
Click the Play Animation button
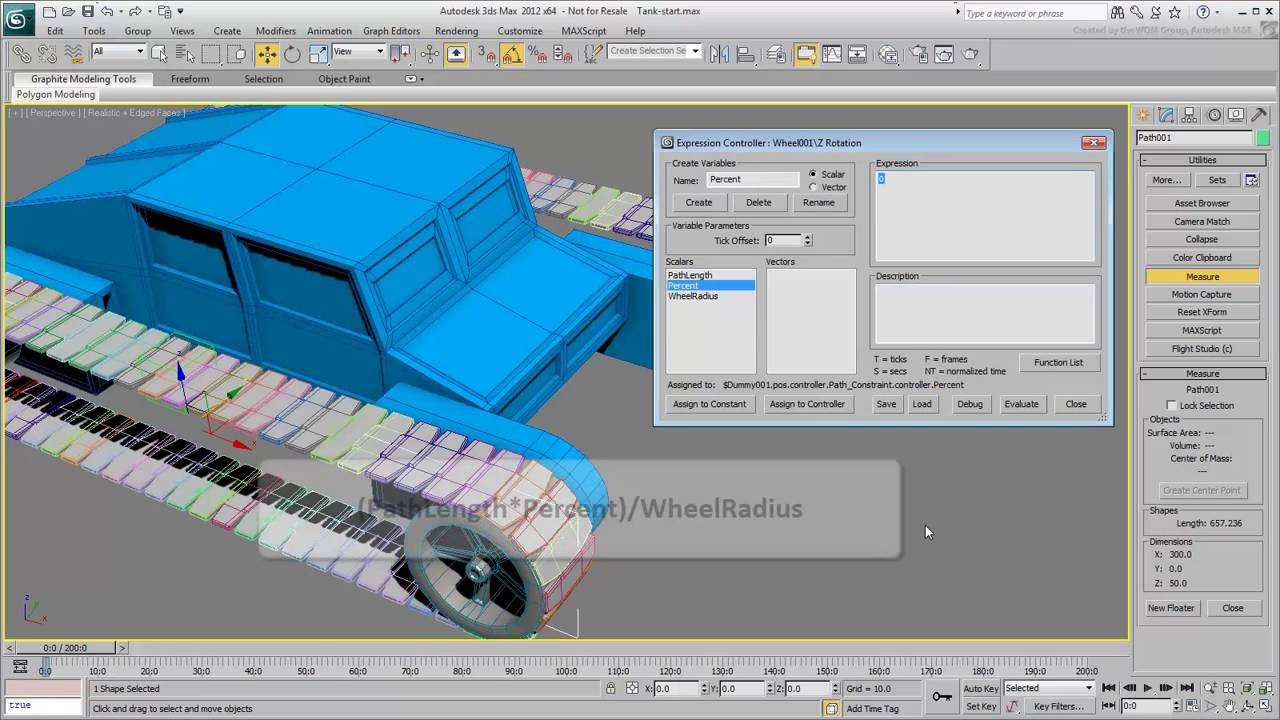click(x=1148, y=688)
